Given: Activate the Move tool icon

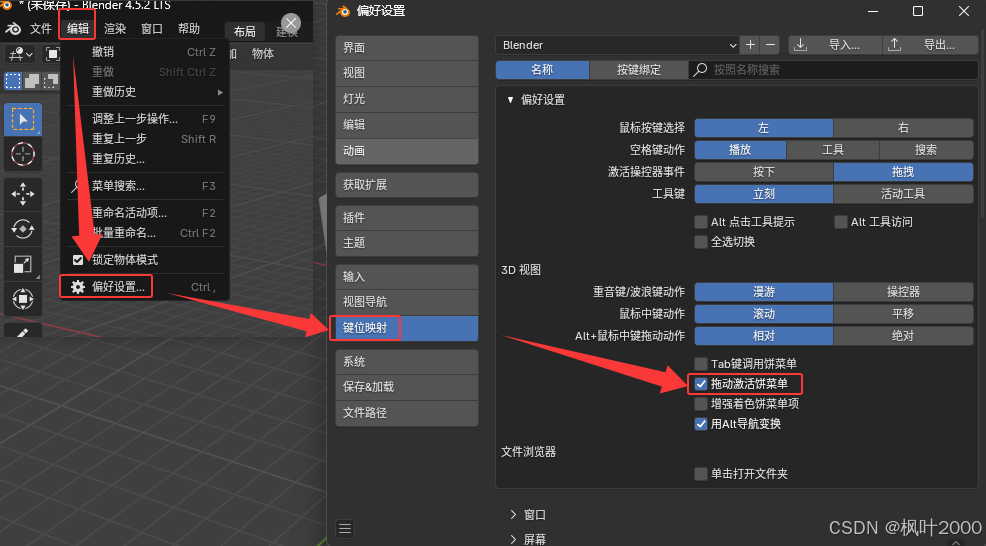Looking at the screenshot, I should click(x=23, y=194).
